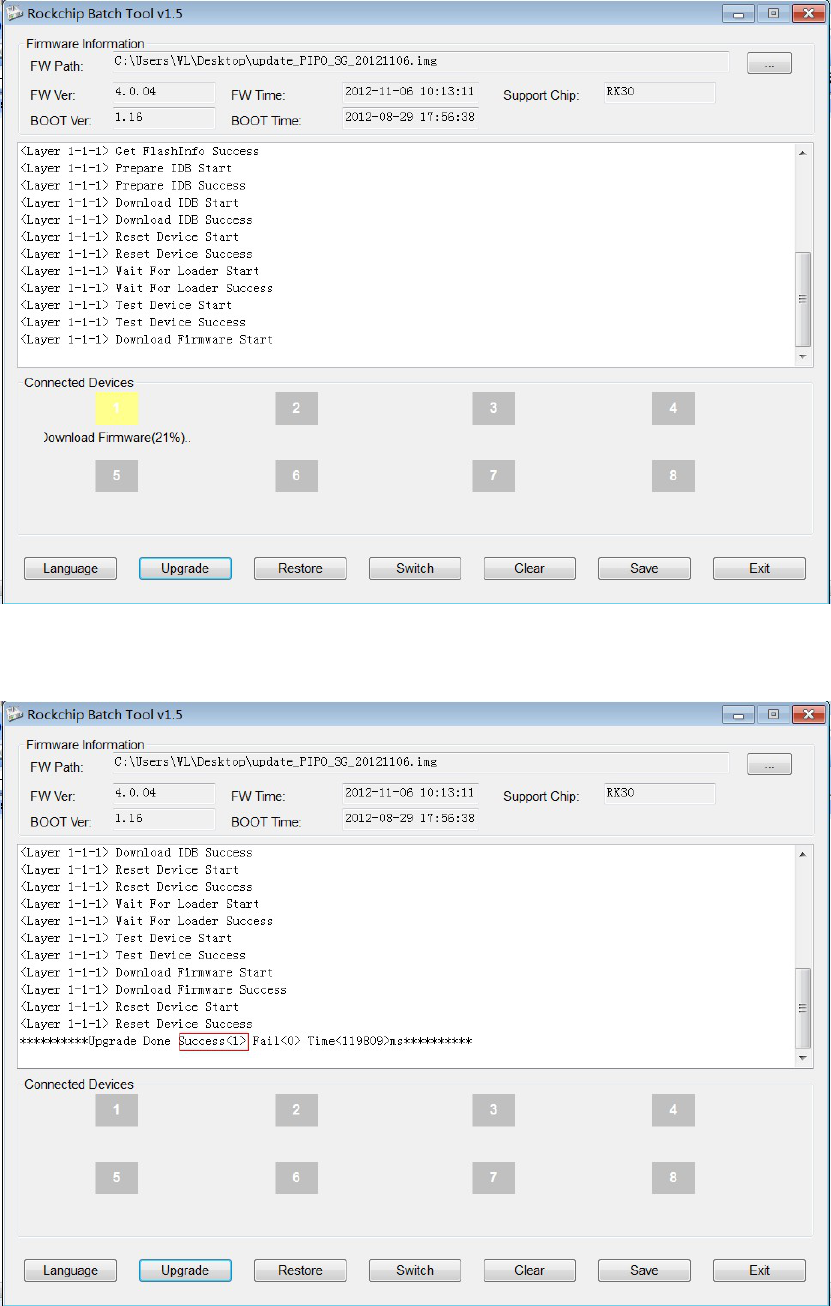Viewport: 831px width, 1306px height.
Task: Click Upgrade button in upper window
Action: pyautogui.click(x=185, y=568)
